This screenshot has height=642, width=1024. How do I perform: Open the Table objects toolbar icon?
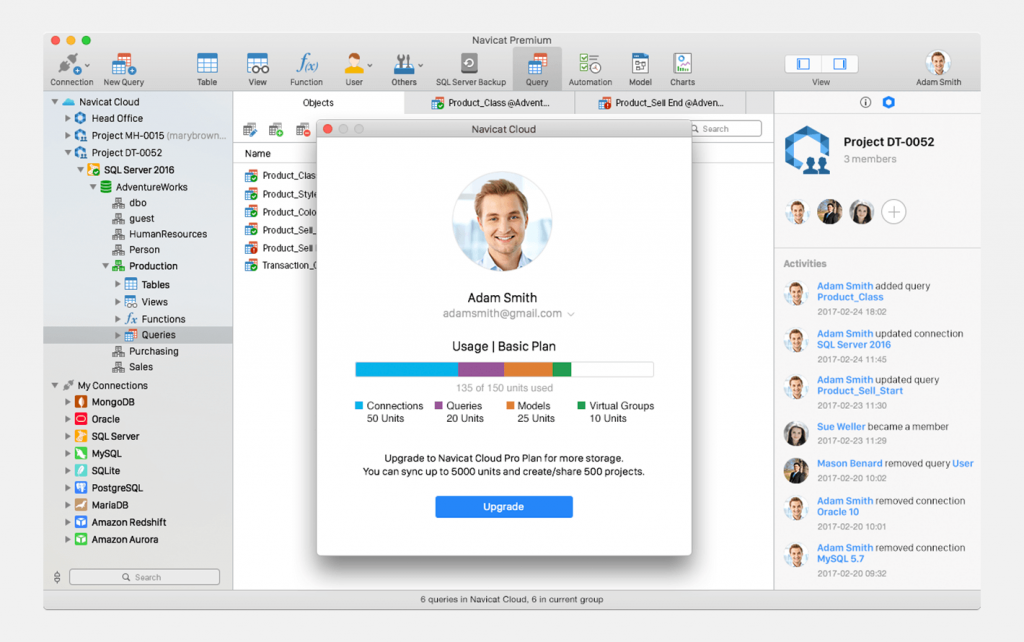[207, 64]
